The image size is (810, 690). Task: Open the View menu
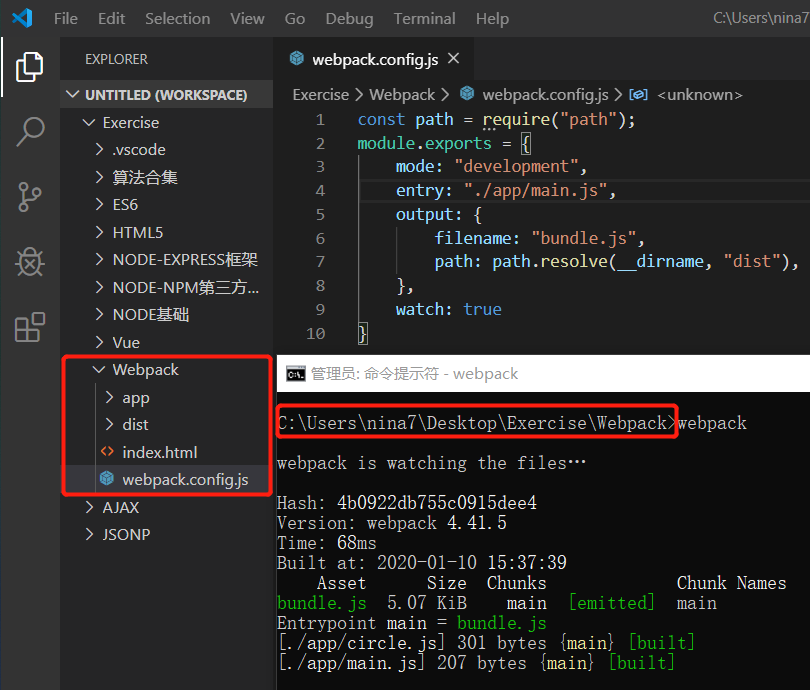tap(247, 19)
